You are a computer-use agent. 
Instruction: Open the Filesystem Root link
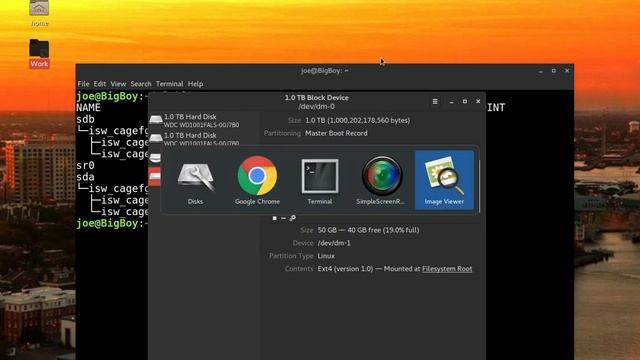tap(447, 269)
